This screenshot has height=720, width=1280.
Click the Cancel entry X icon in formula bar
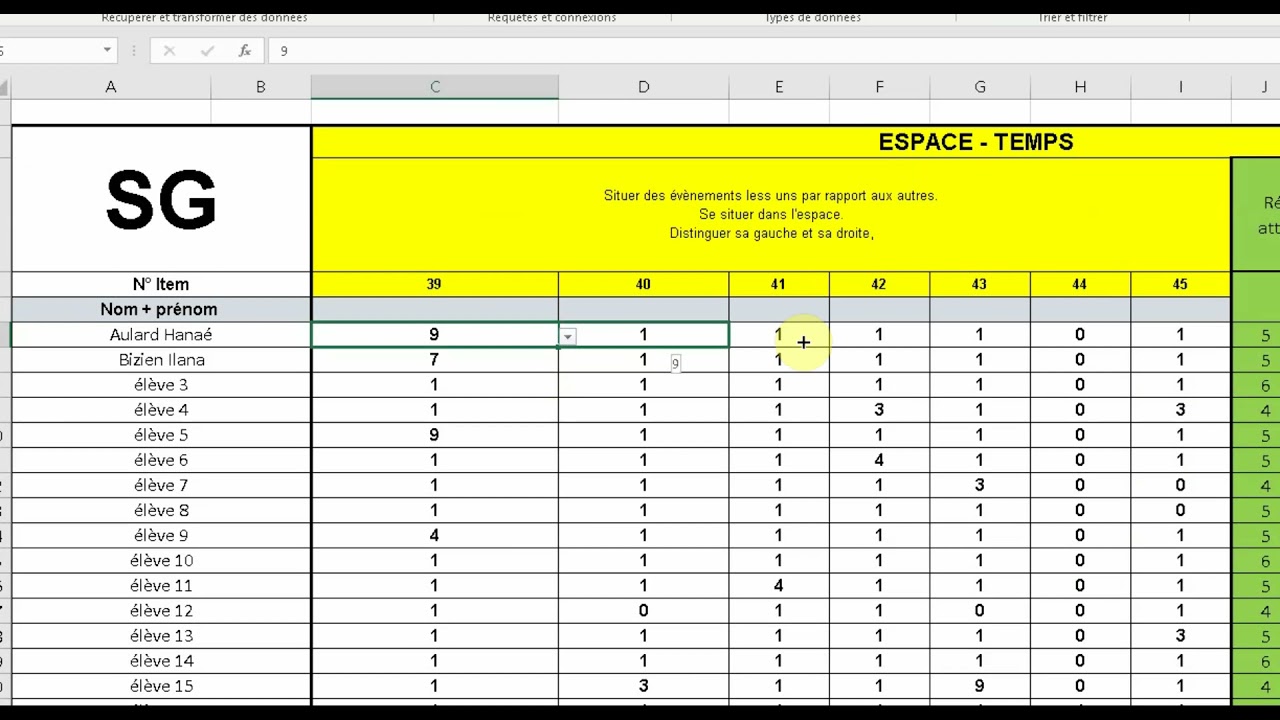pos(169,50)
